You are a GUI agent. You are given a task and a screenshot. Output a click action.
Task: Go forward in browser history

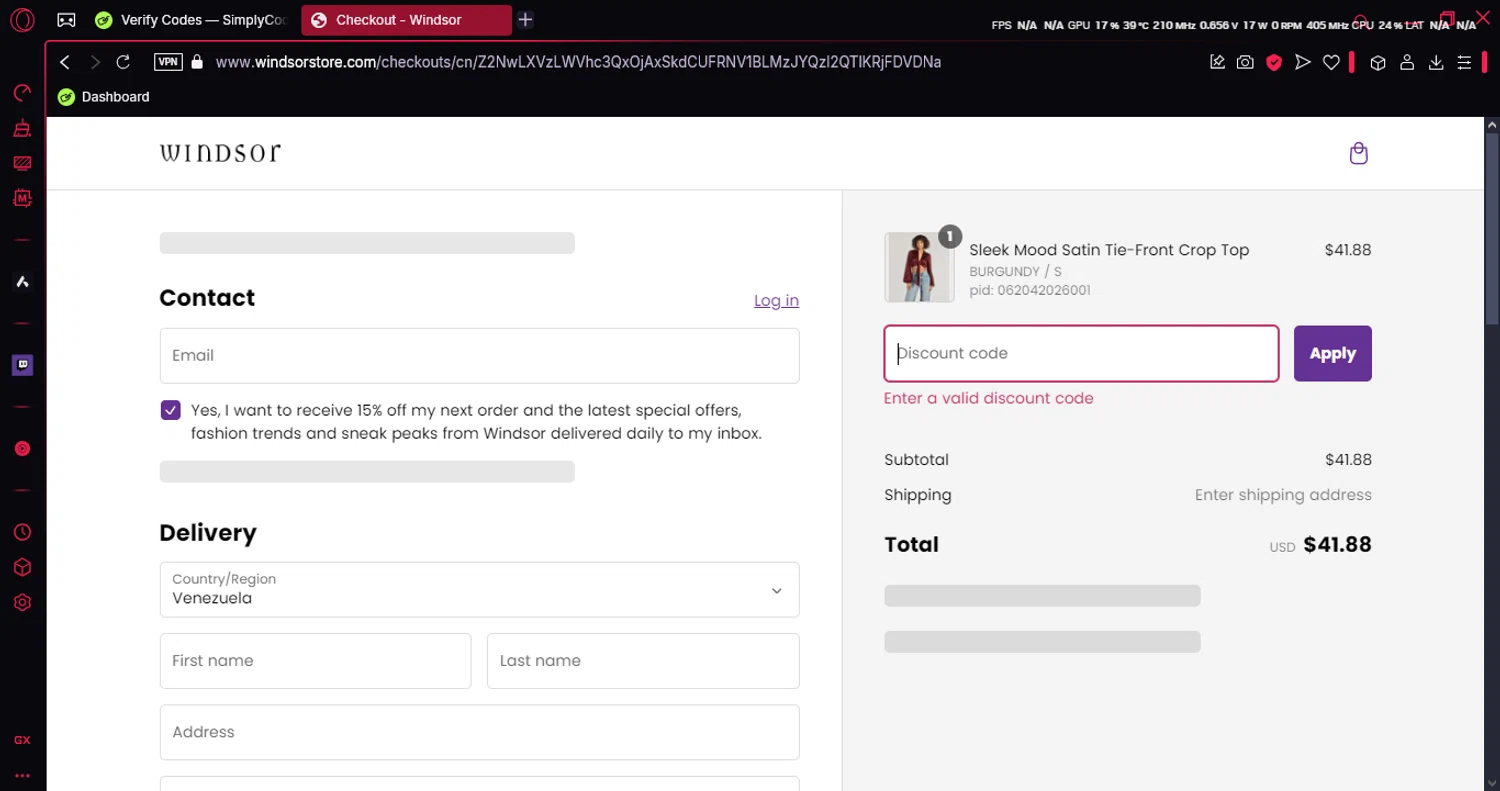(95, 62)
